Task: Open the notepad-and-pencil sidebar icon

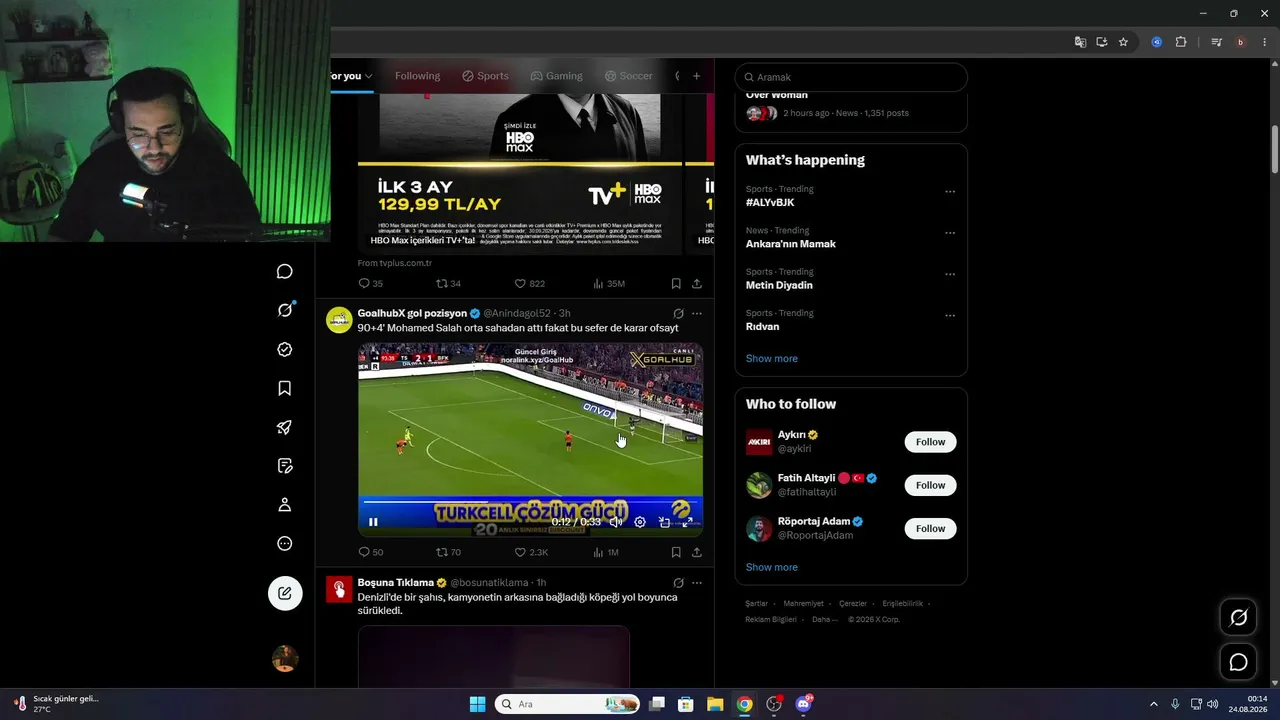Action: point(285,466)
